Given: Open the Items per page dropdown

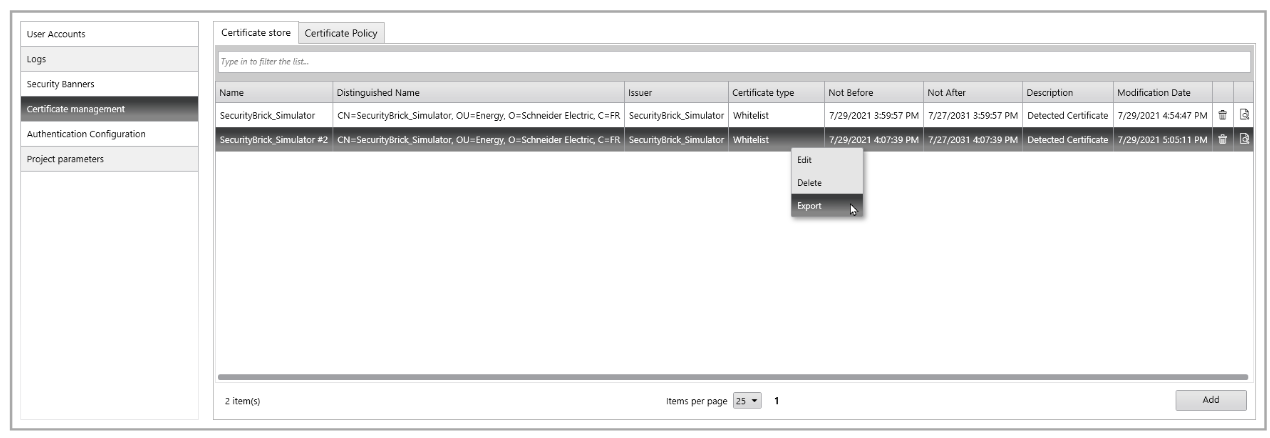Looking at the screenshot, I should (x=747, y=401).
